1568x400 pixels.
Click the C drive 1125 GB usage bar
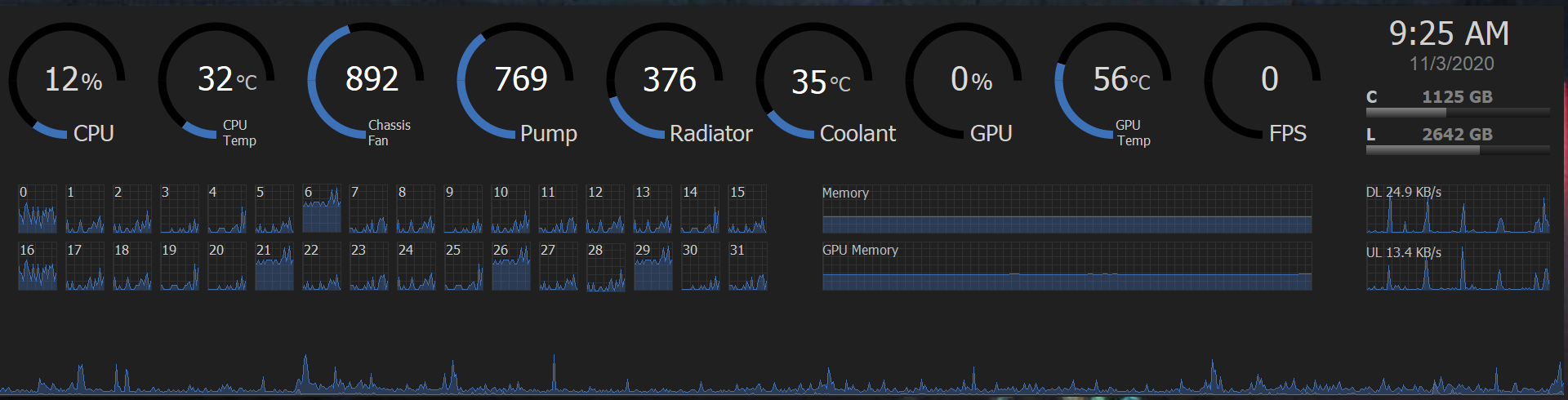1458,112
